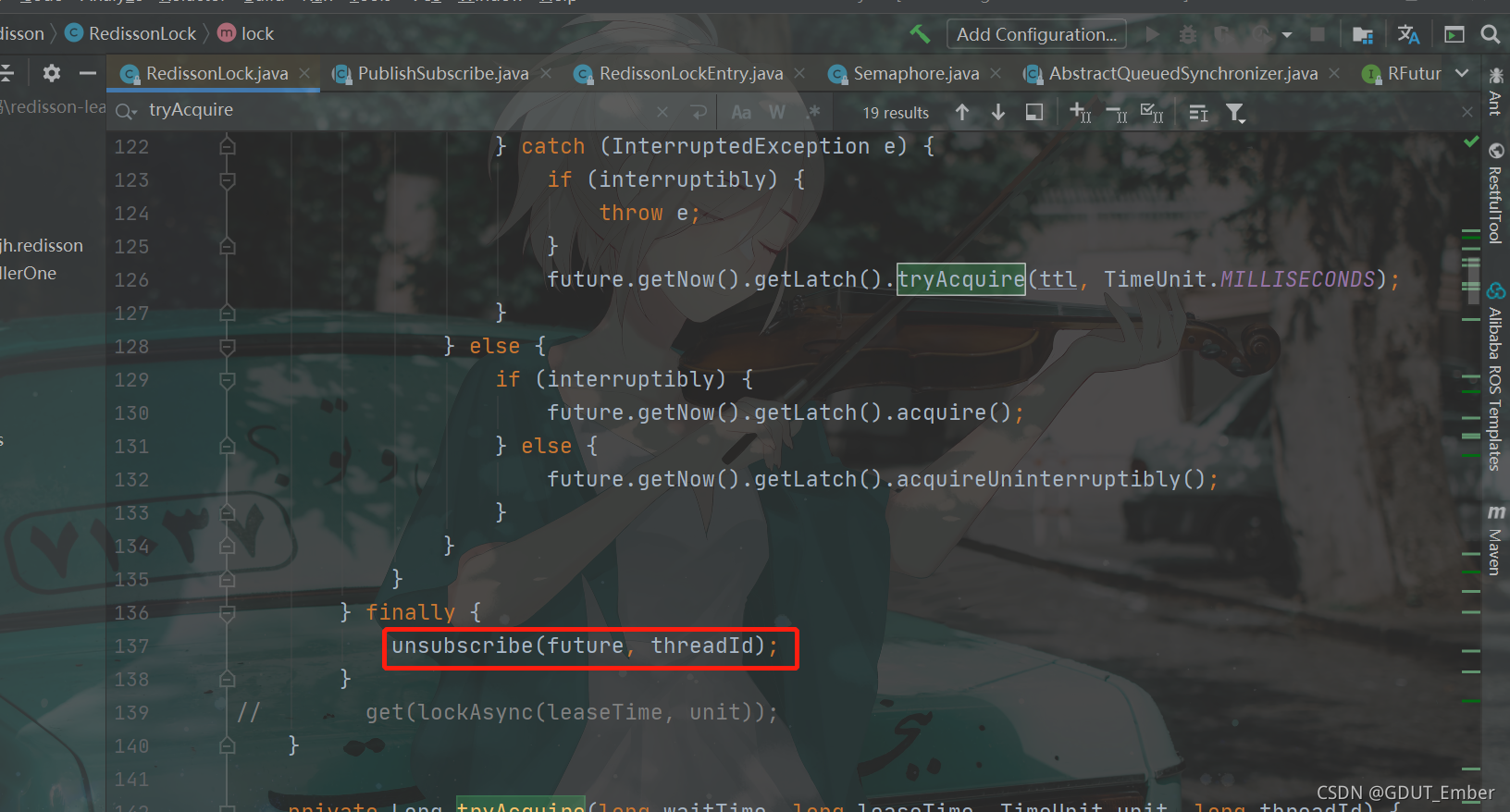Unselect occurrence icon in search bar
The height and width of the screenshot is (812, 1510).
pyautogui.click(x=1116, y=113)
